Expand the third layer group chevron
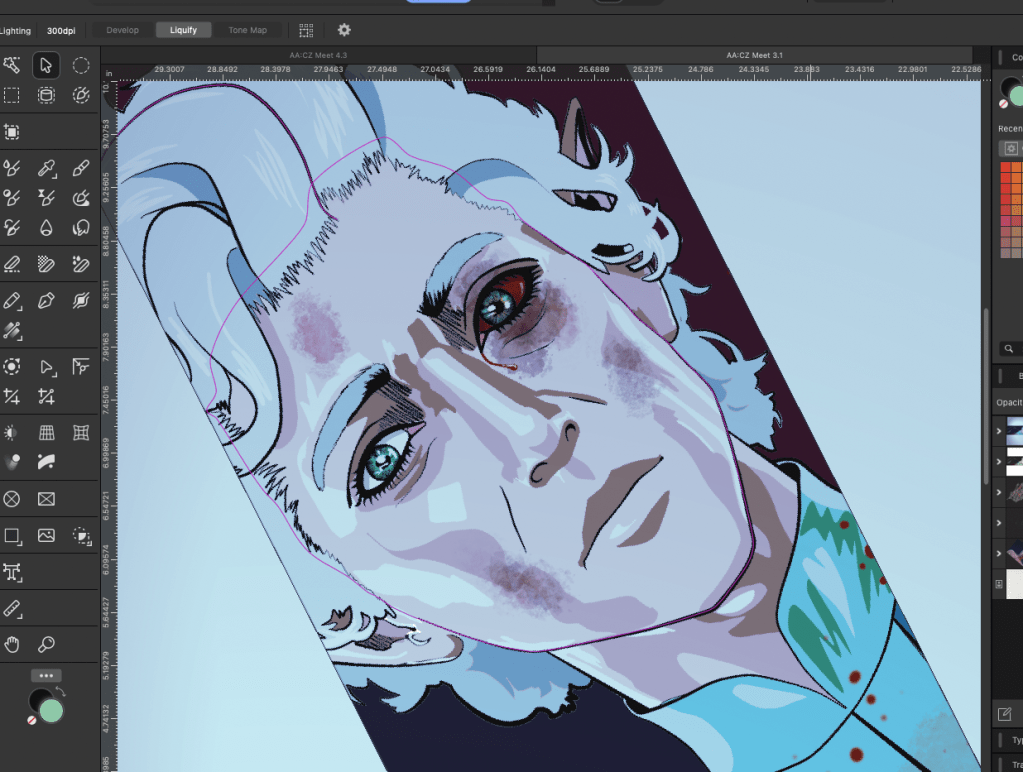The width and height of the screenshot is (1023, 772). (999, 492)
